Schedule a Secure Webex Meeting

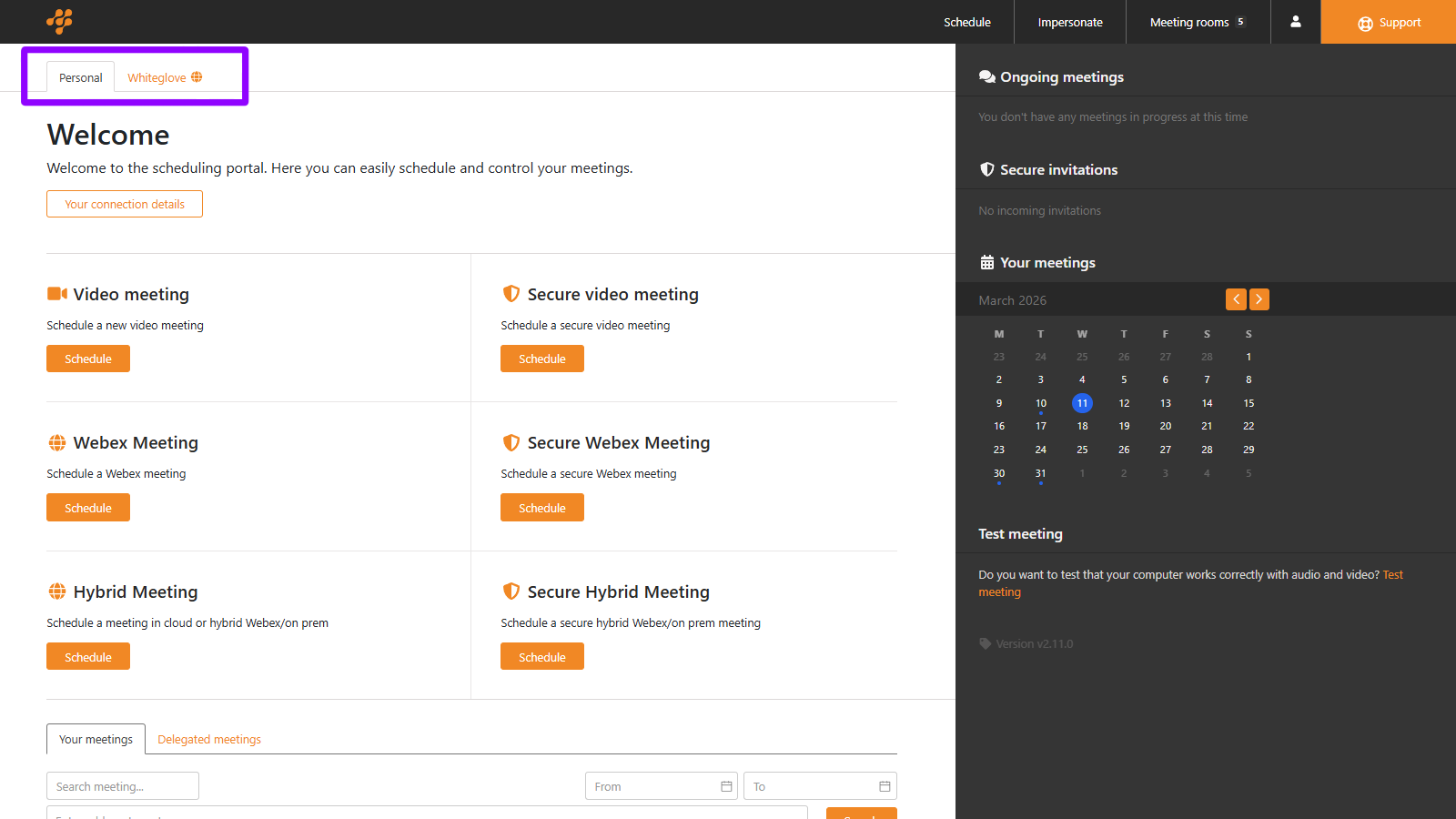[542, 508]
